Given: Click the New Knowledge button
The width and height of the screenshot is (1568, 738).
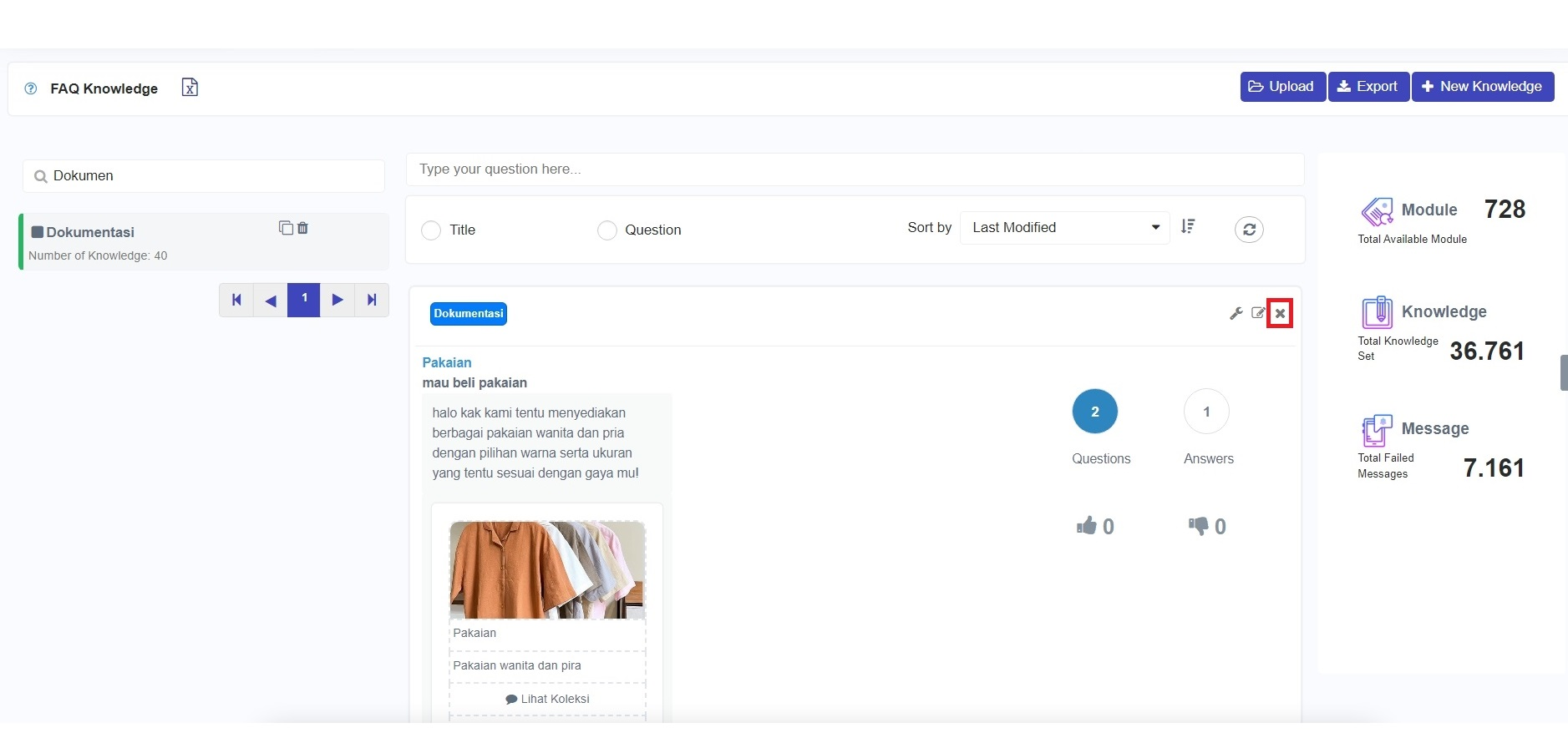Looking at the screenshot, I should coord(1482,87).
